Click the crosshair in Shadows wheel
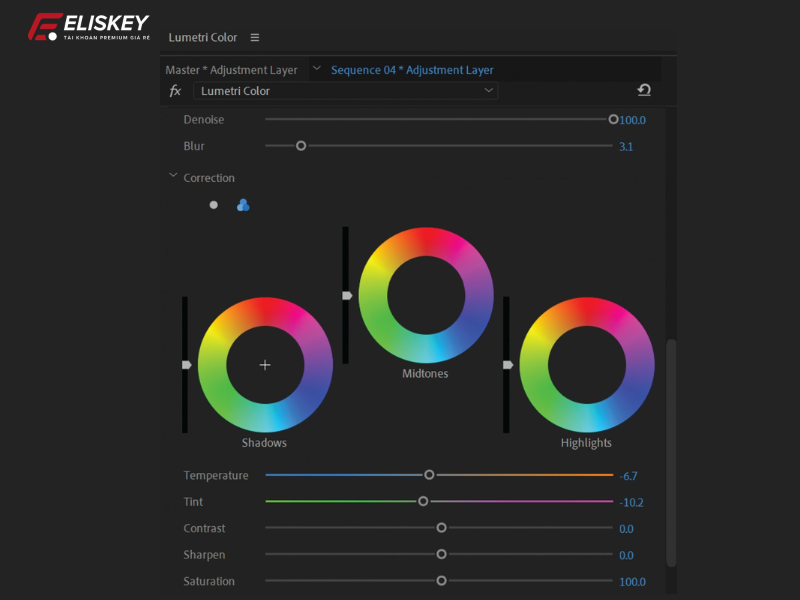 pos(265,365)
